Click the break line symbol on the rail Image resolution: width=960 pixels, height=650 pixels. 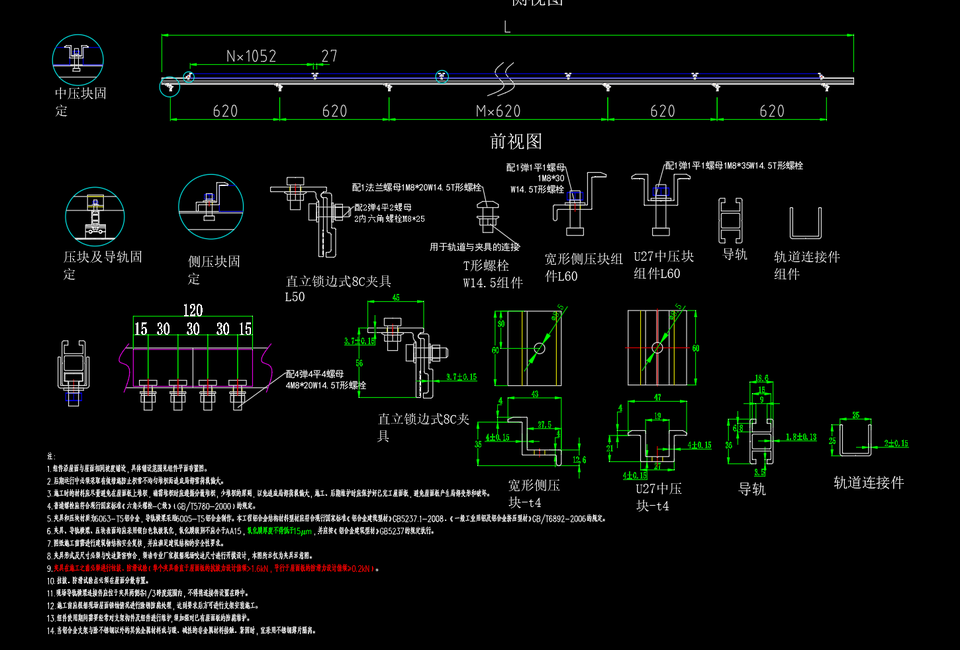(504, 75)
